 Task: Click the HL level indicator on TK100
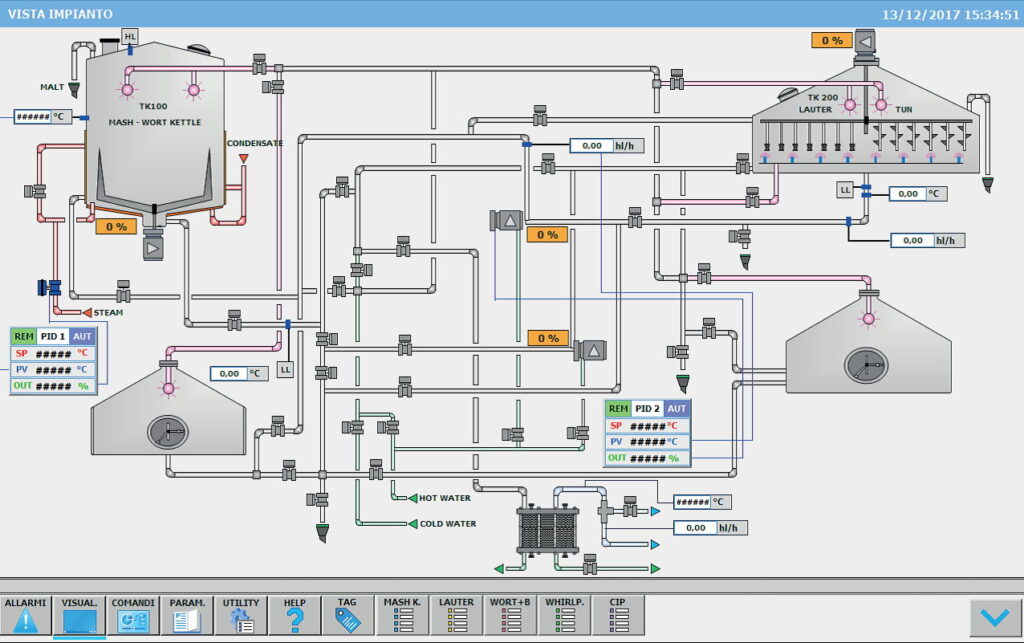click(x=130, y=37)
